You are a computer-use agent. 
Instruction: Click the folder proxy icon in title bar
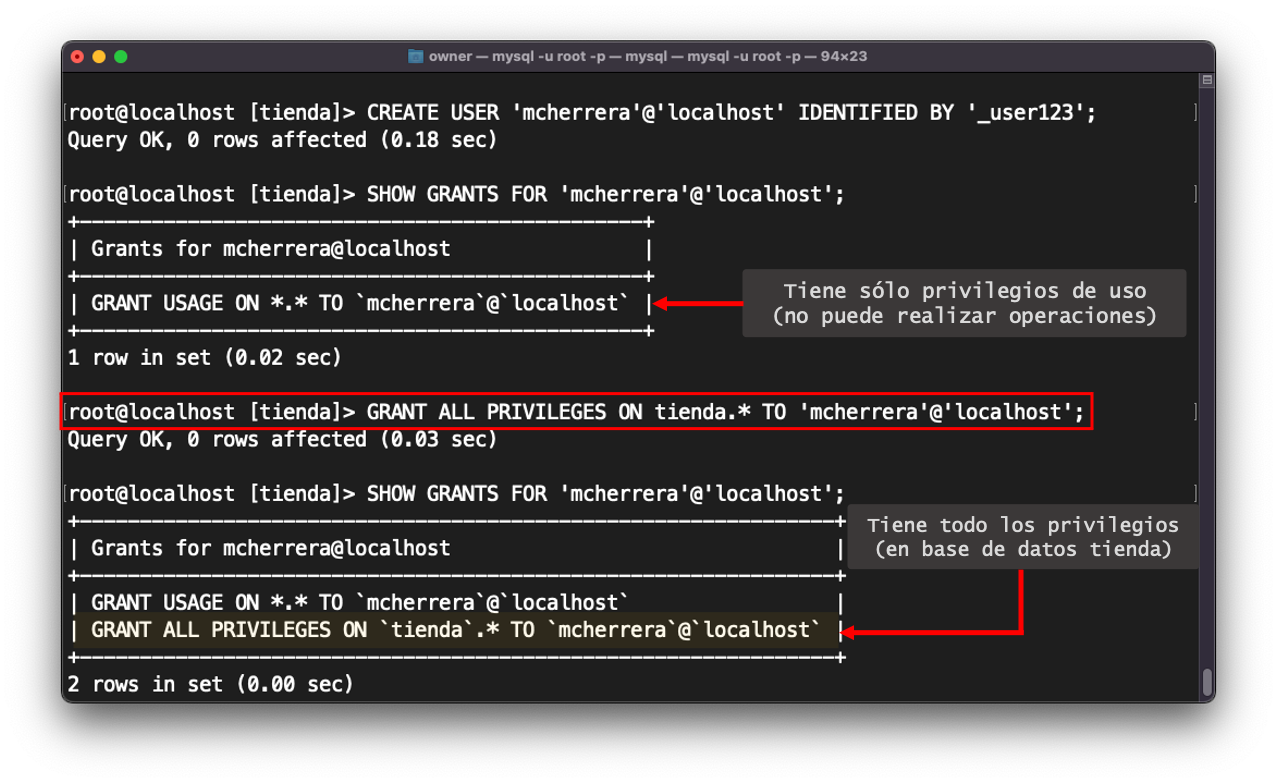(x=416, y=57)
